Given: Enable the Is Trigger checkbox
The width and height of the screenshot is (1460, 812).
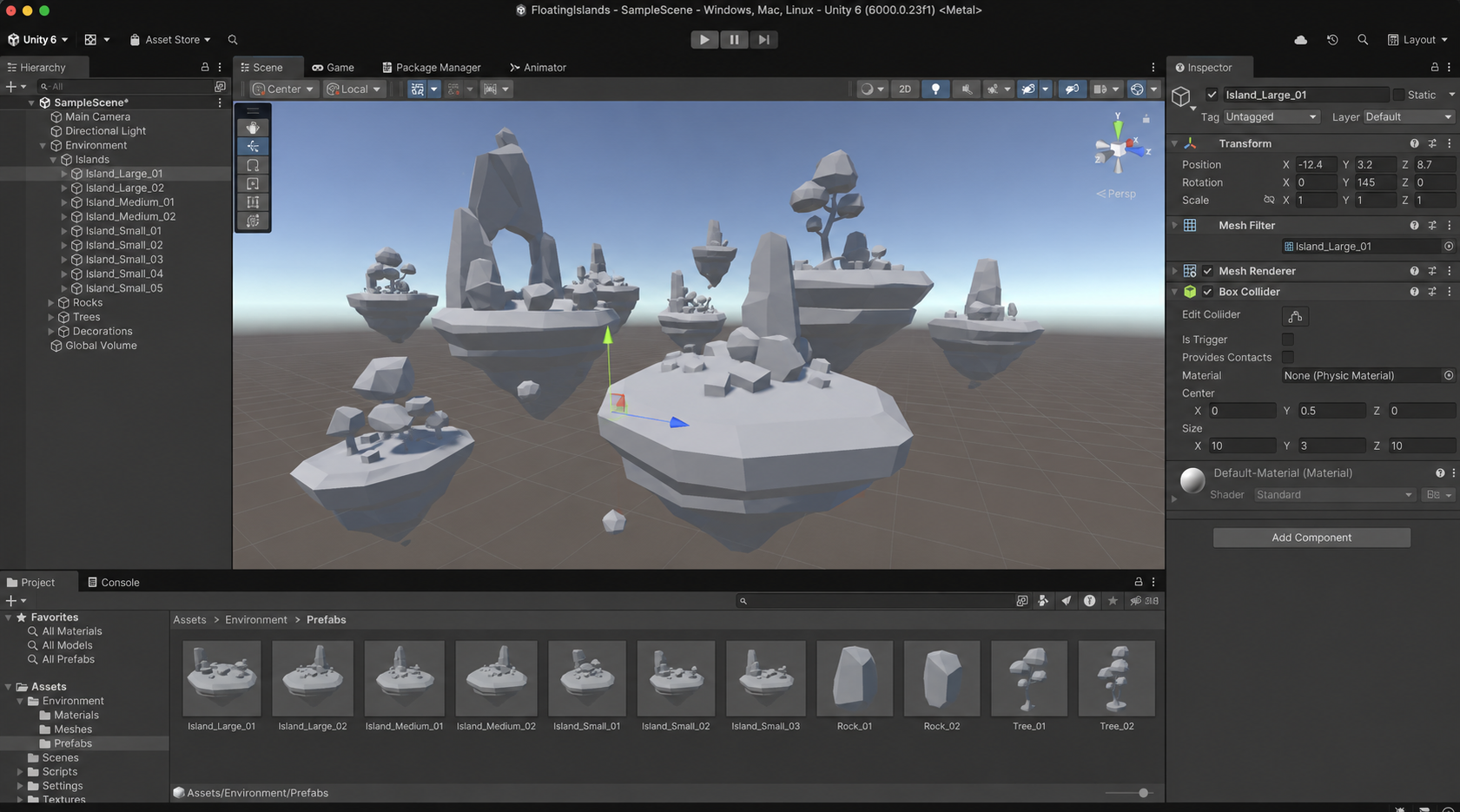Looking at the screenshot, I should [x=1288, y=340].
